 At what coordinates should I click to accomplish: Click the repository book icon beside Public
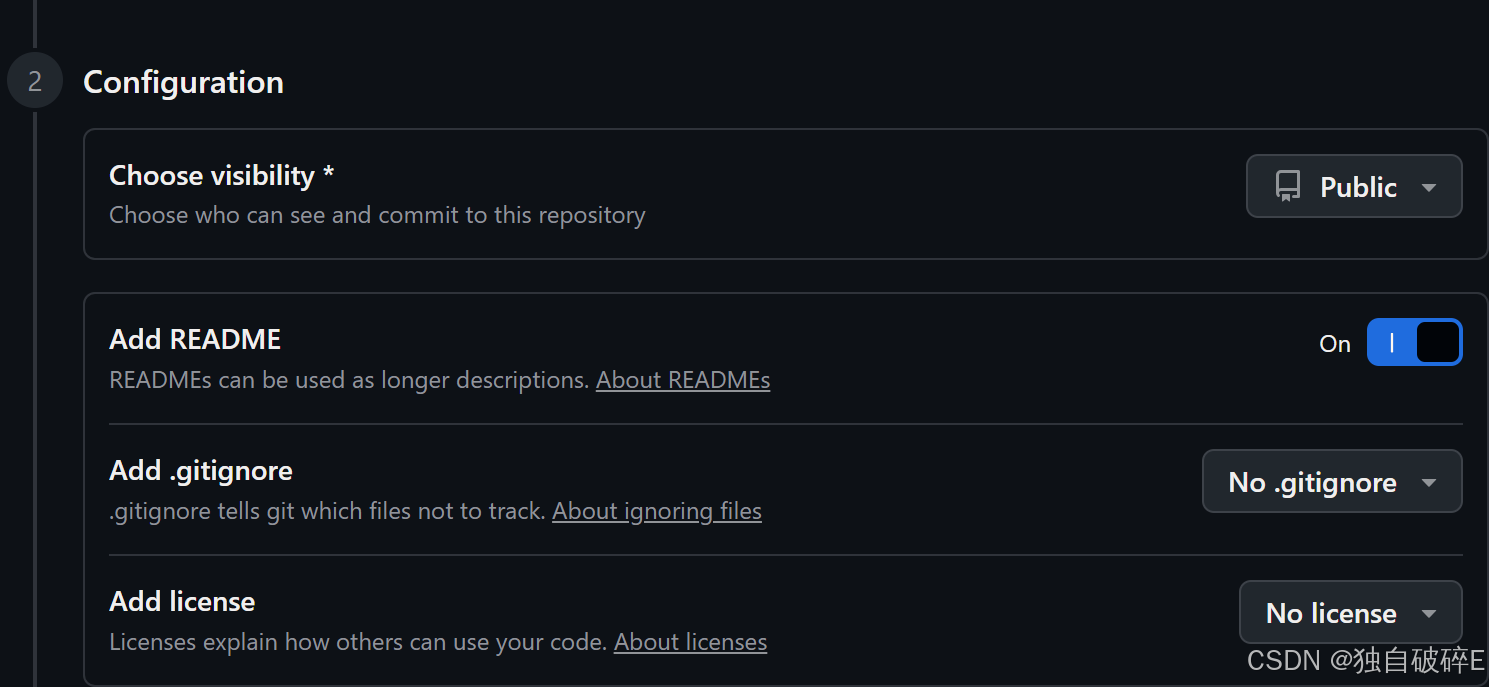1288,187
